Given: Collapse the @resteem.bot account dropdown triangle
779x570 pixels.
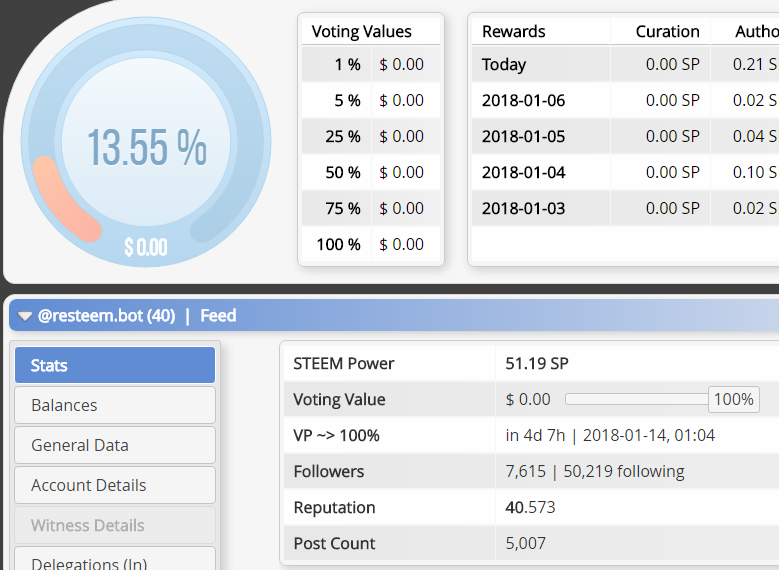Looking at the screenshot, I should tap(24, 316).
